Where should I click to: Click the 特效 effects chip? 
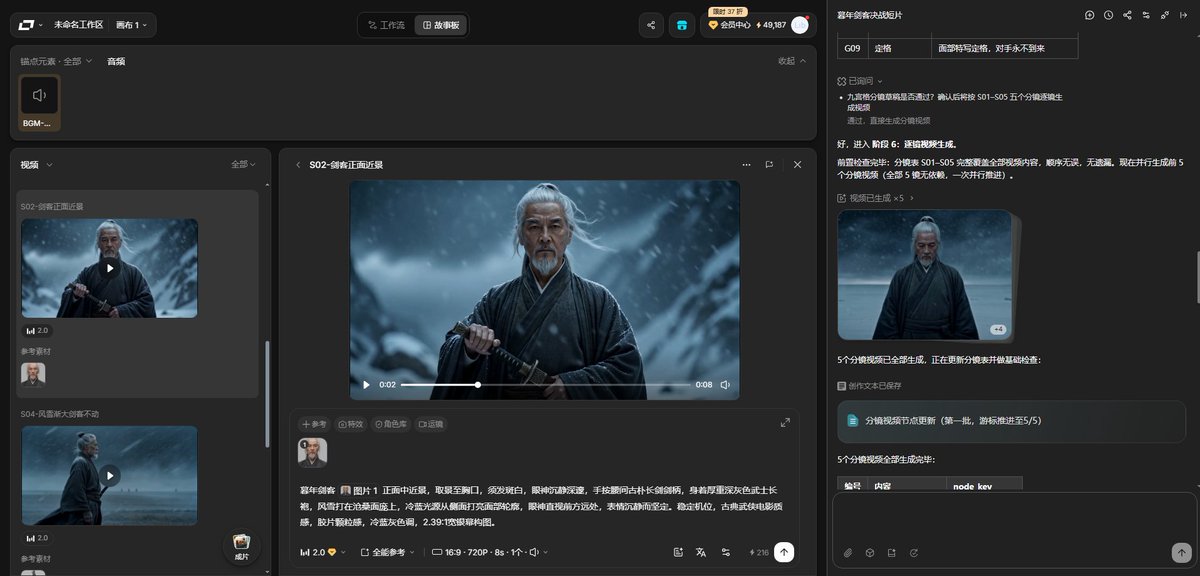[x=351, y=424]
